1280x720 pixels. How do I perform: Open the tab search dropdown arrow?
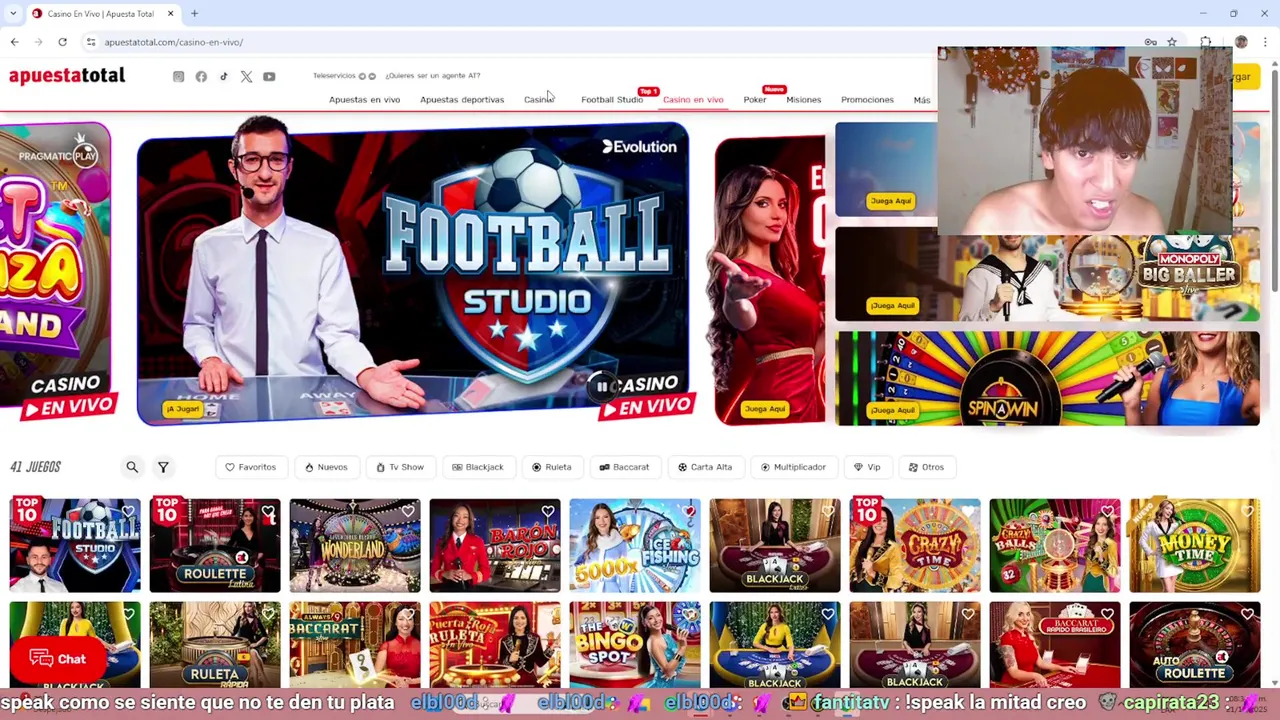(13, 14)
